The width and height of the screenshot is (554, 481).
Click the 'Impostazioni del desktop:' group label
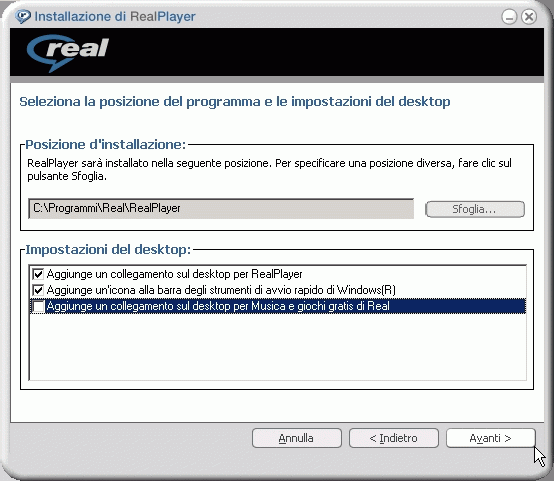(x=108, y=250)
